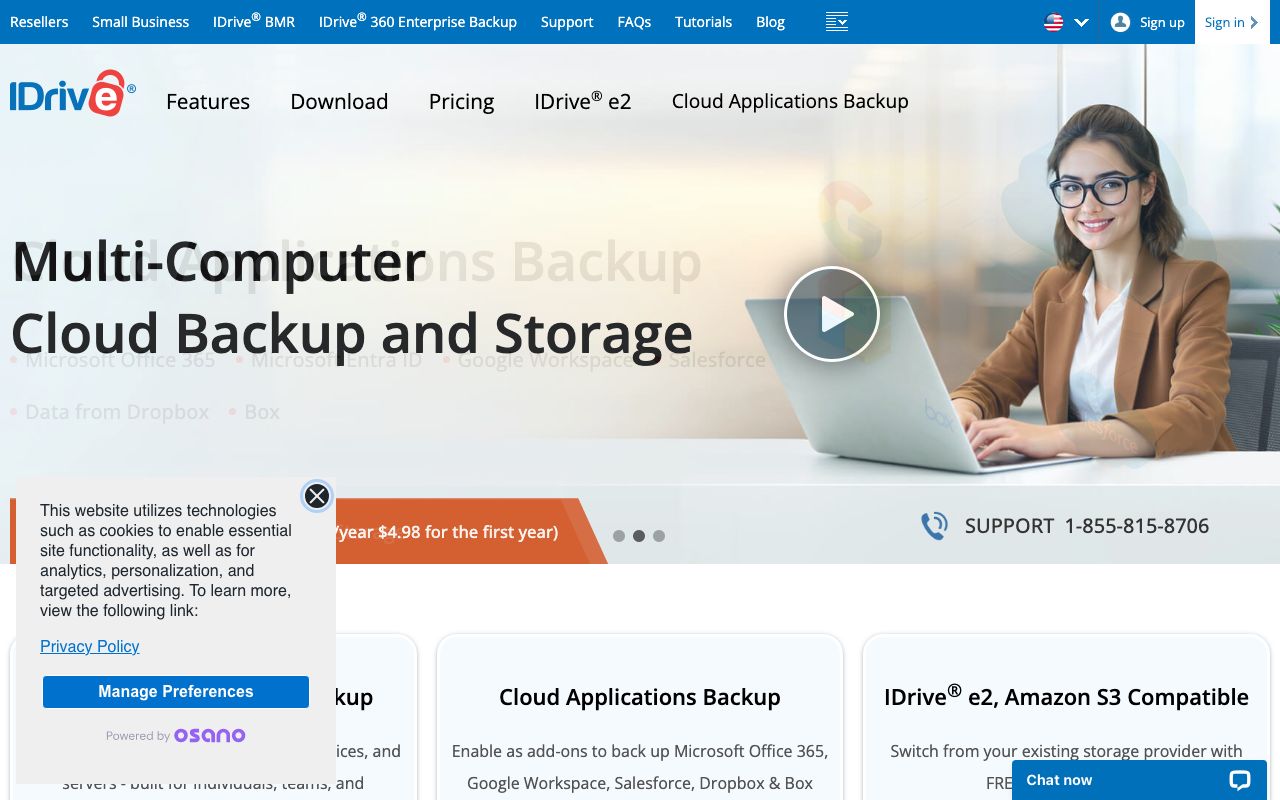Click the Cloud Applications Backup card heading
This screenshot has height=800, width=1280.
640,697
